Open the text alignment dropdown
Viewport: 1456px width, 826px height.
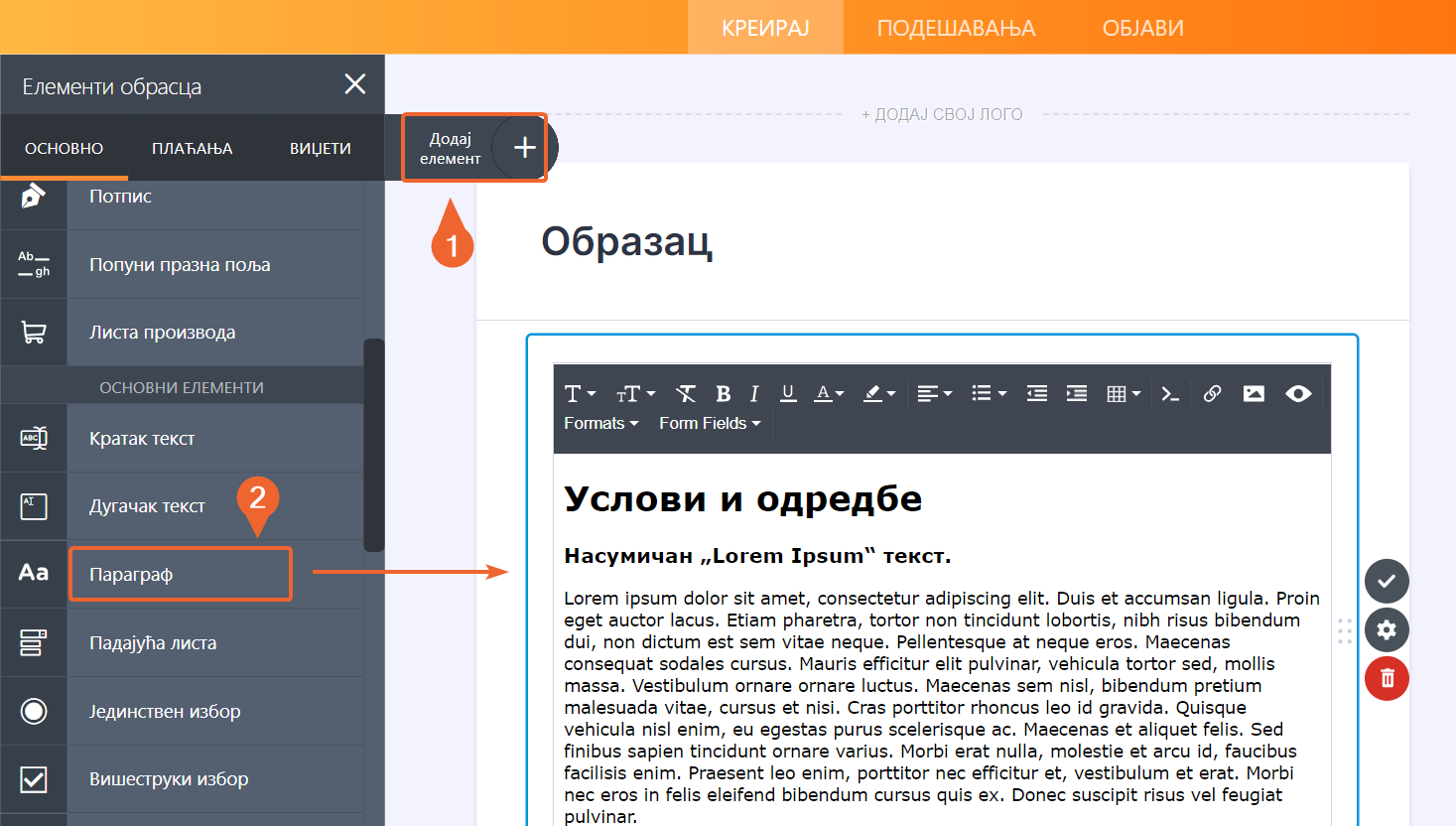pyautogui.click(x=934, y=394)
